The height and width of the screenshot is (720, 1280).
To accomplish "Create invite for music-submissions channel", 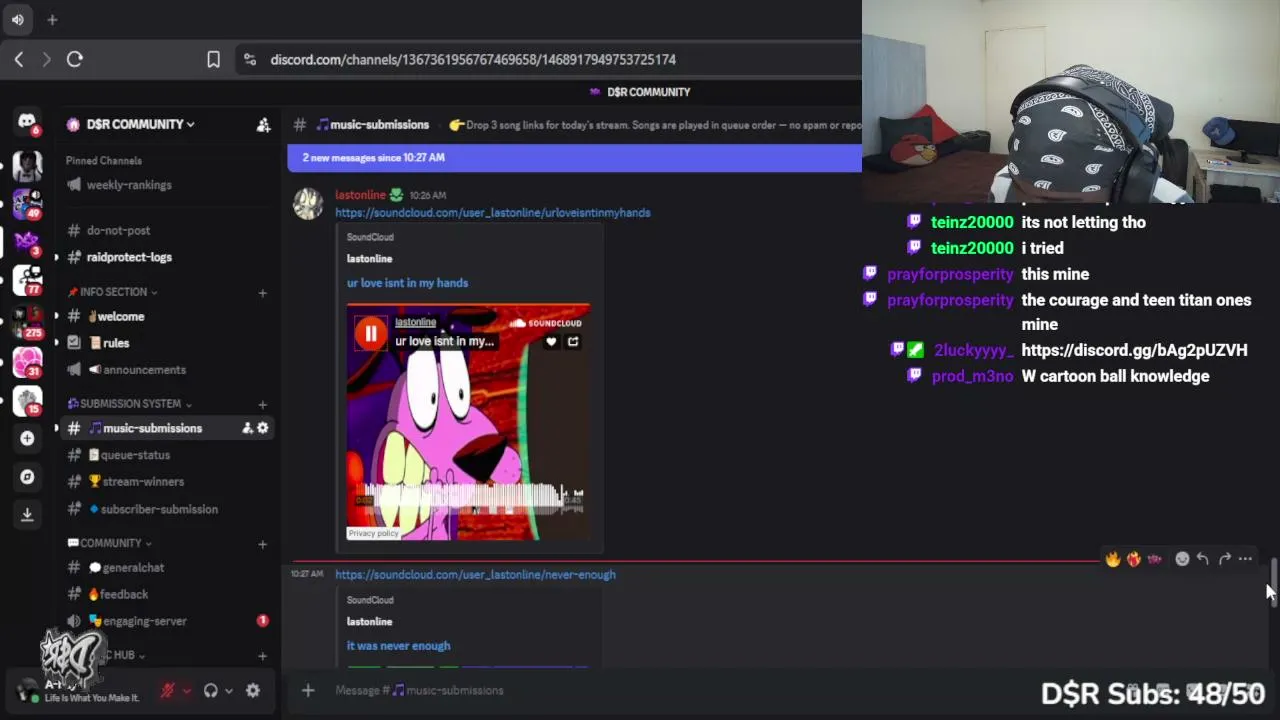I will [247, 428].
